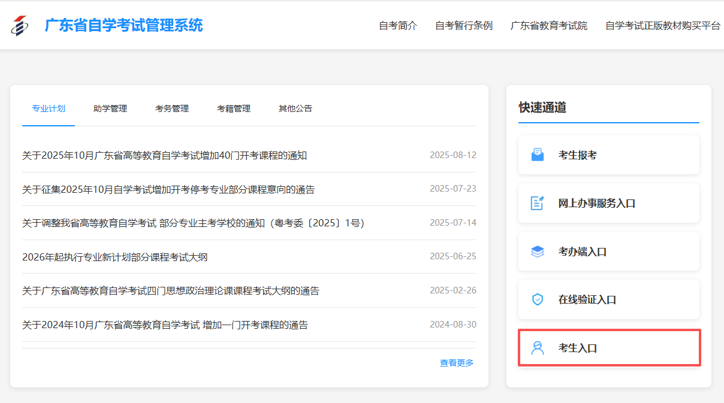Viewport: 724px width, 403px height.
Task: Open the 2024年10月 增加一门开考课程 notice
Action: (x=165, y=325)
